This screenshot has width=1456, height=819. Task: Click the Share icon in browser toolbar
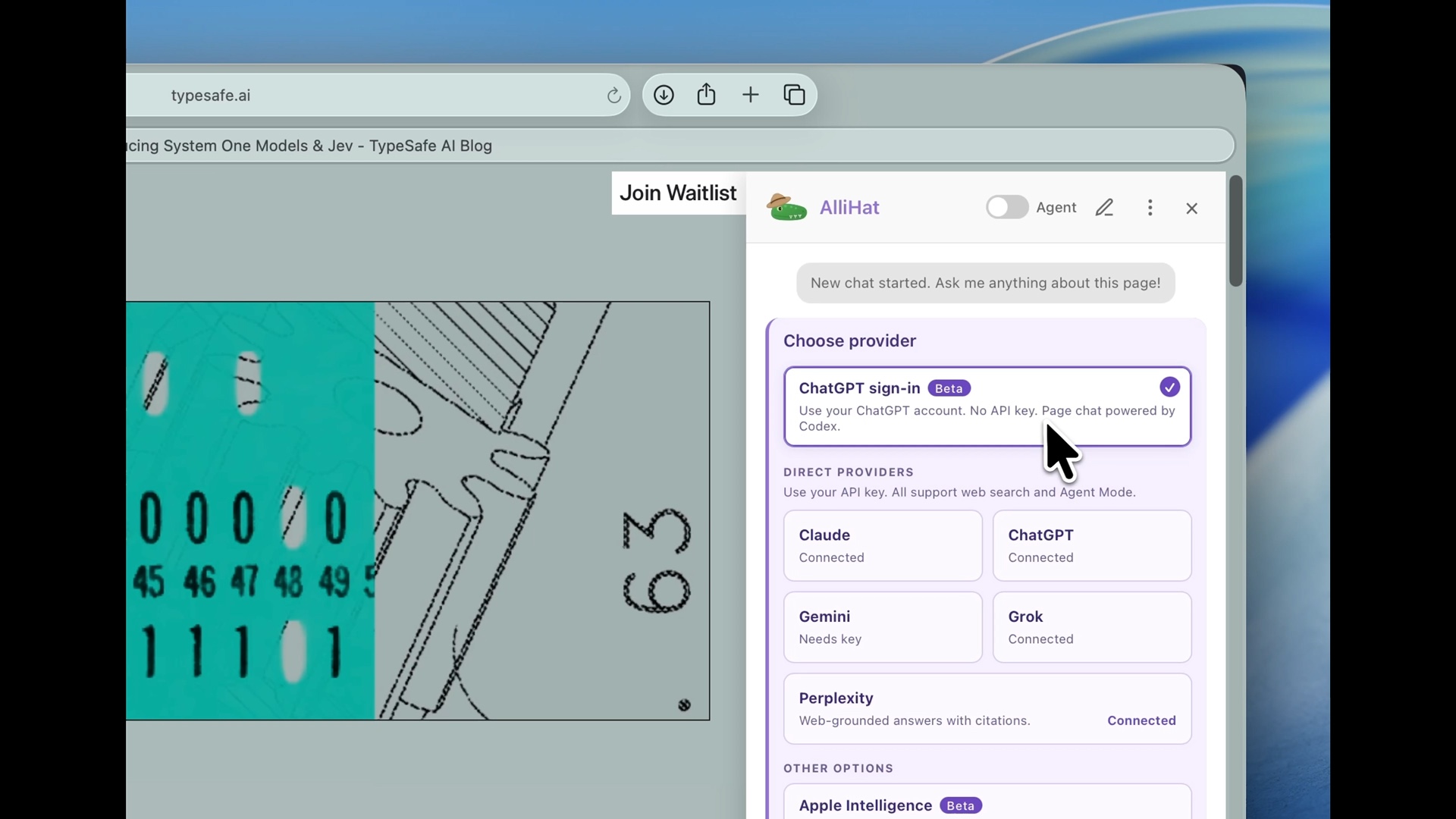[706, 94]
